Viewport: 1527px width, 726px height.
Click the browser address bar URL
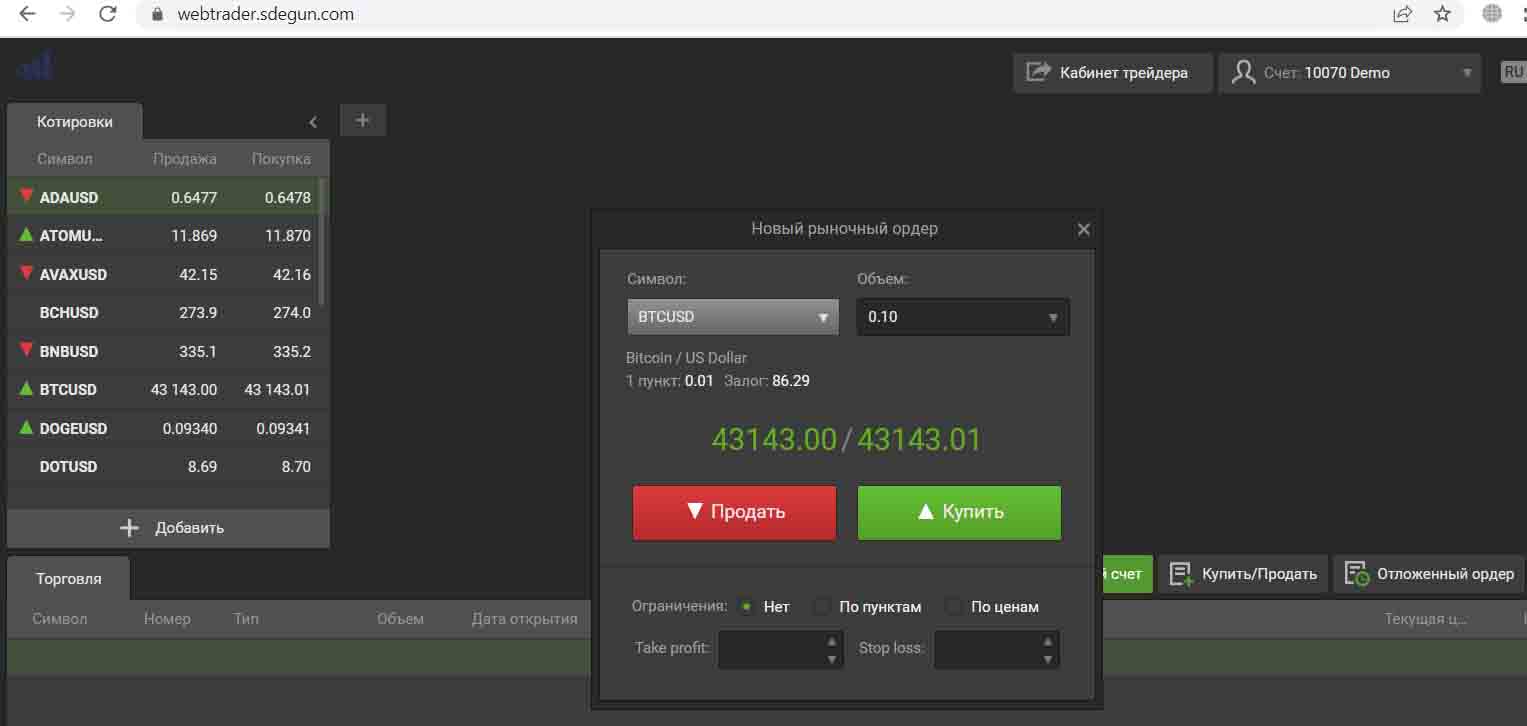click(x=265, y=15)
